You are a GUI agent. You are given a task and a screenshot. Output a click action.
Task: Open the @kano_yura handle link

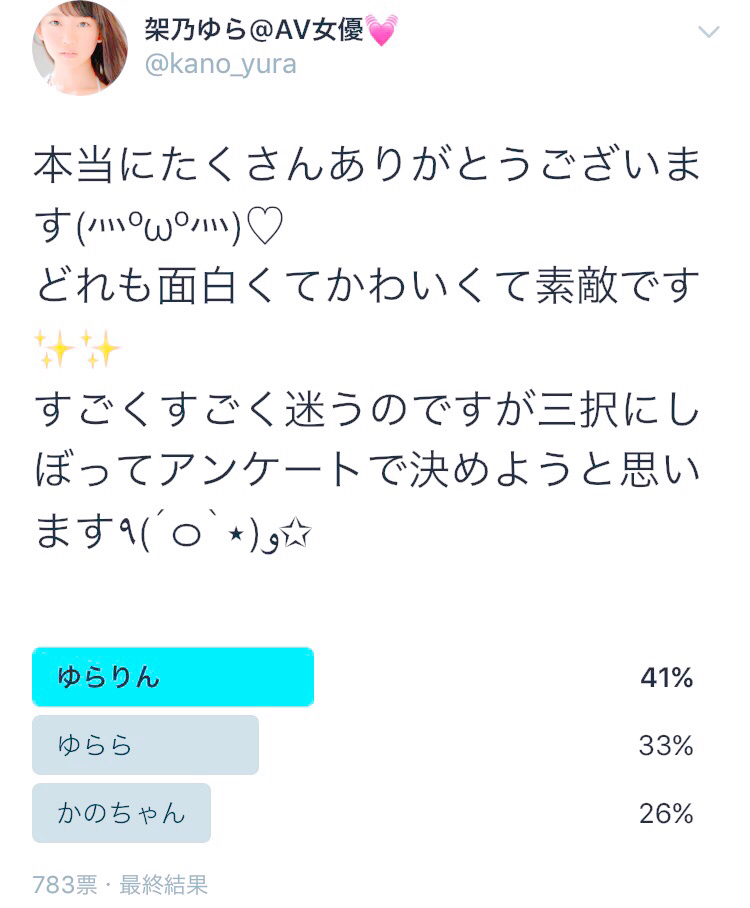coord(220,64)
